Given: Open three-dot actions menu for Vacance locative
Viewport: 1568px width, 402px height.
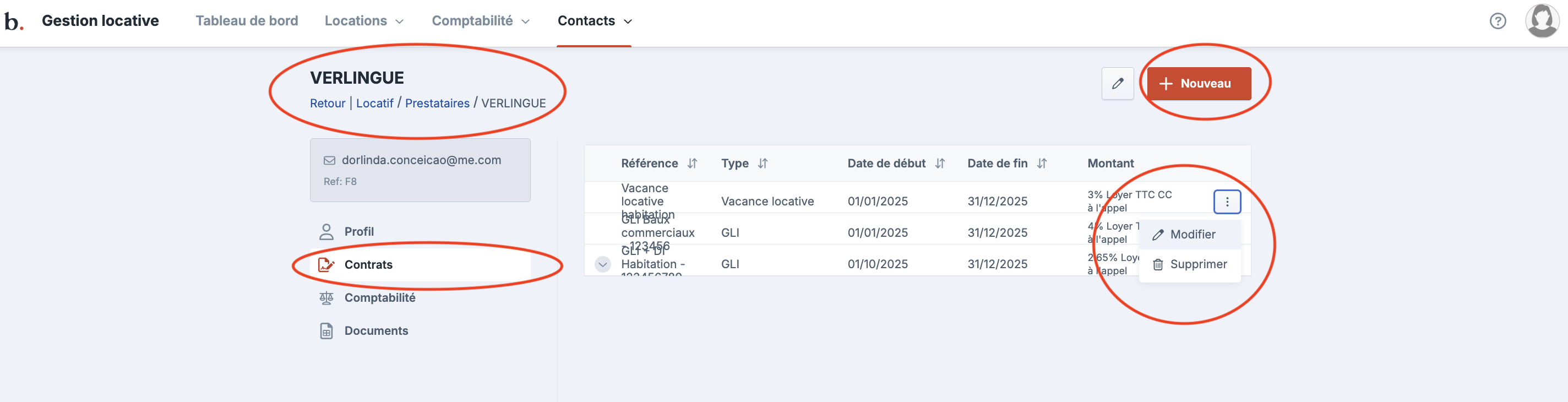Looking at the screenshot, I should point(1227,202).
